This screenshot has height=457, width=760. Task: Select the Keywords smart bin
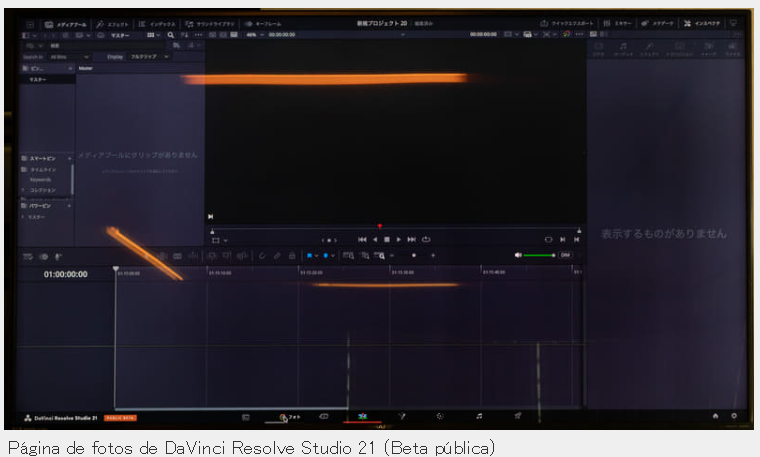(x=40, y=180)
